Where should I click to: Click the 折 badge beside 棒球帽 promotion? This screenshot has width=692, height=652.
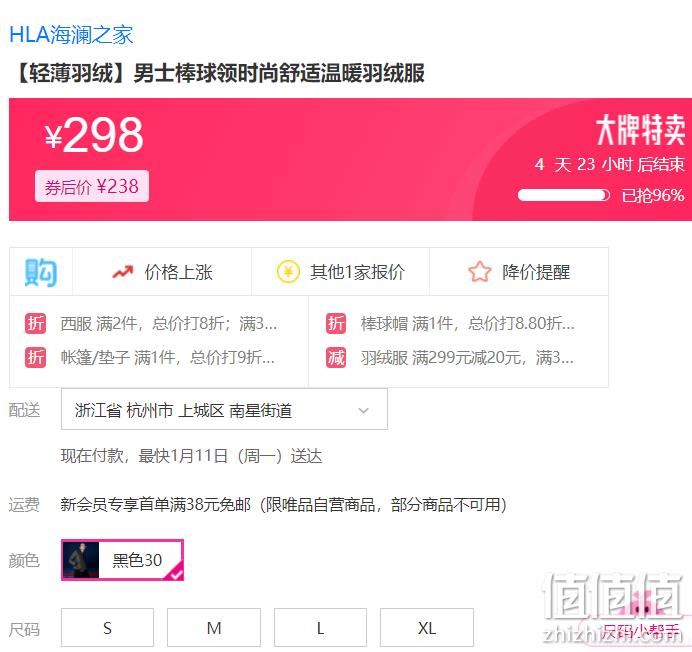click(336, 324)
